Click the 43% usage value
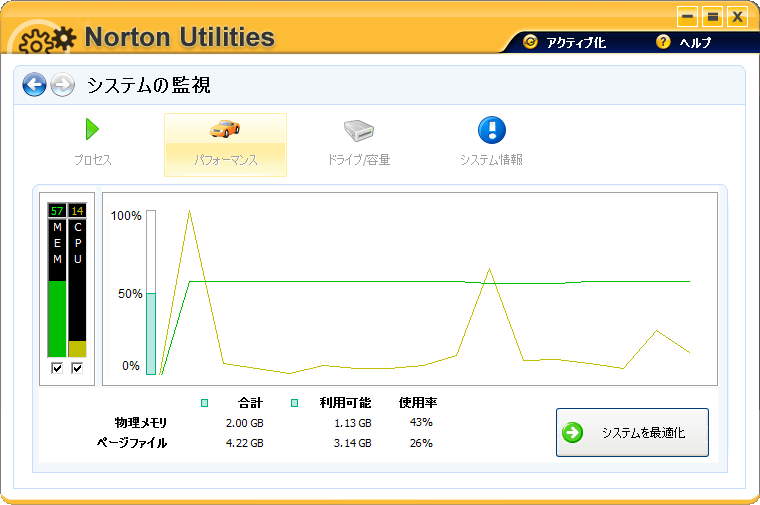The image size is (760, 505). click(421, 423)
